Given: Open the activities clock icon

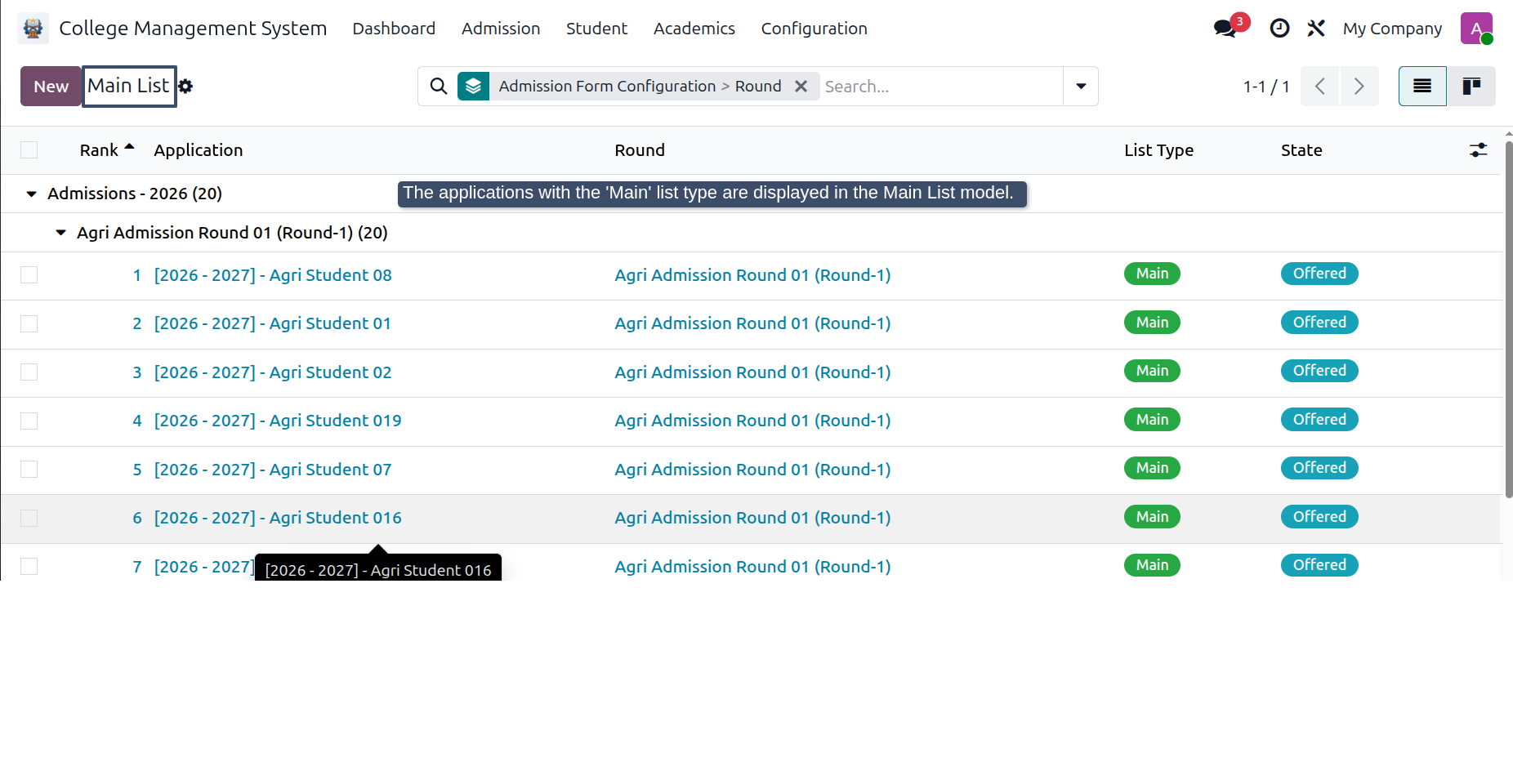Looking at the screenshot, I should [1279, 29].
